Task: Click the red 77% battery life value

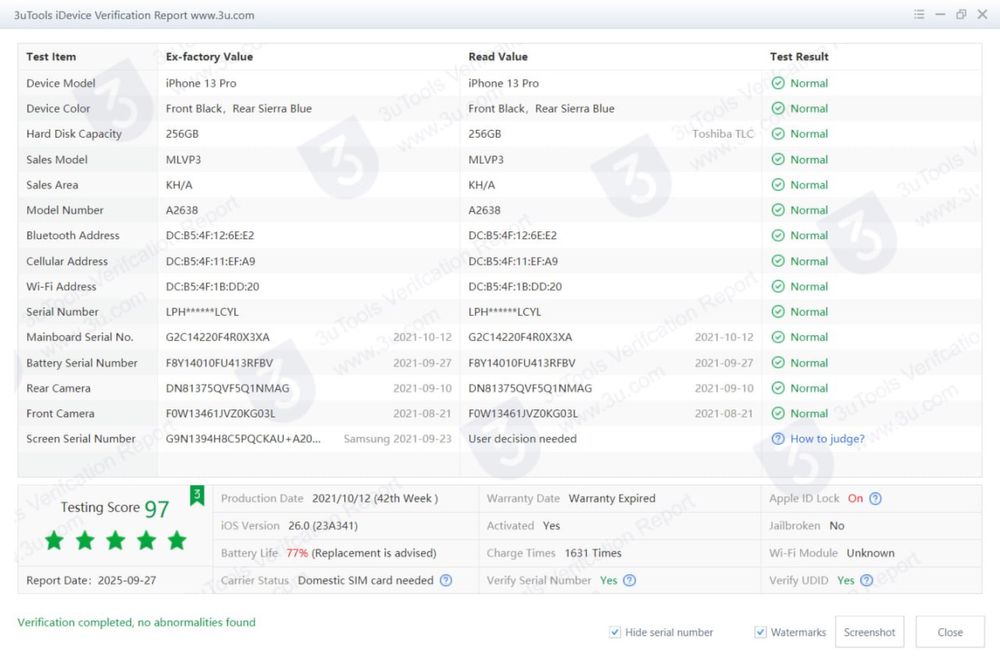Action: point(297,553)
